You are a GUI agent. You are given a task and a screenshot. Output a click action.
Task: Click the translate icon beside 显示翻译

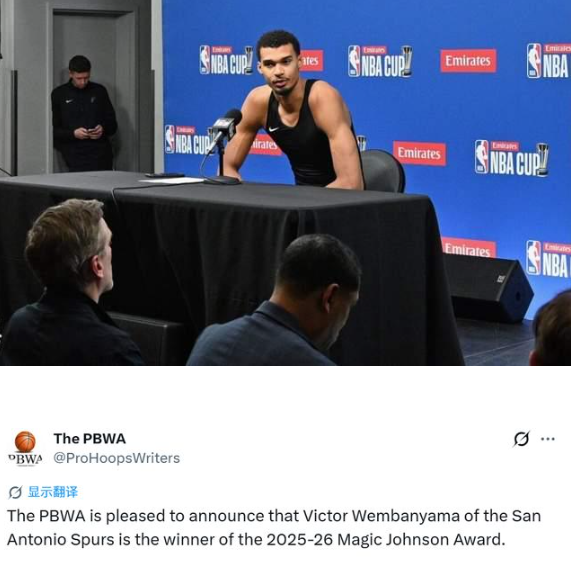15,492
